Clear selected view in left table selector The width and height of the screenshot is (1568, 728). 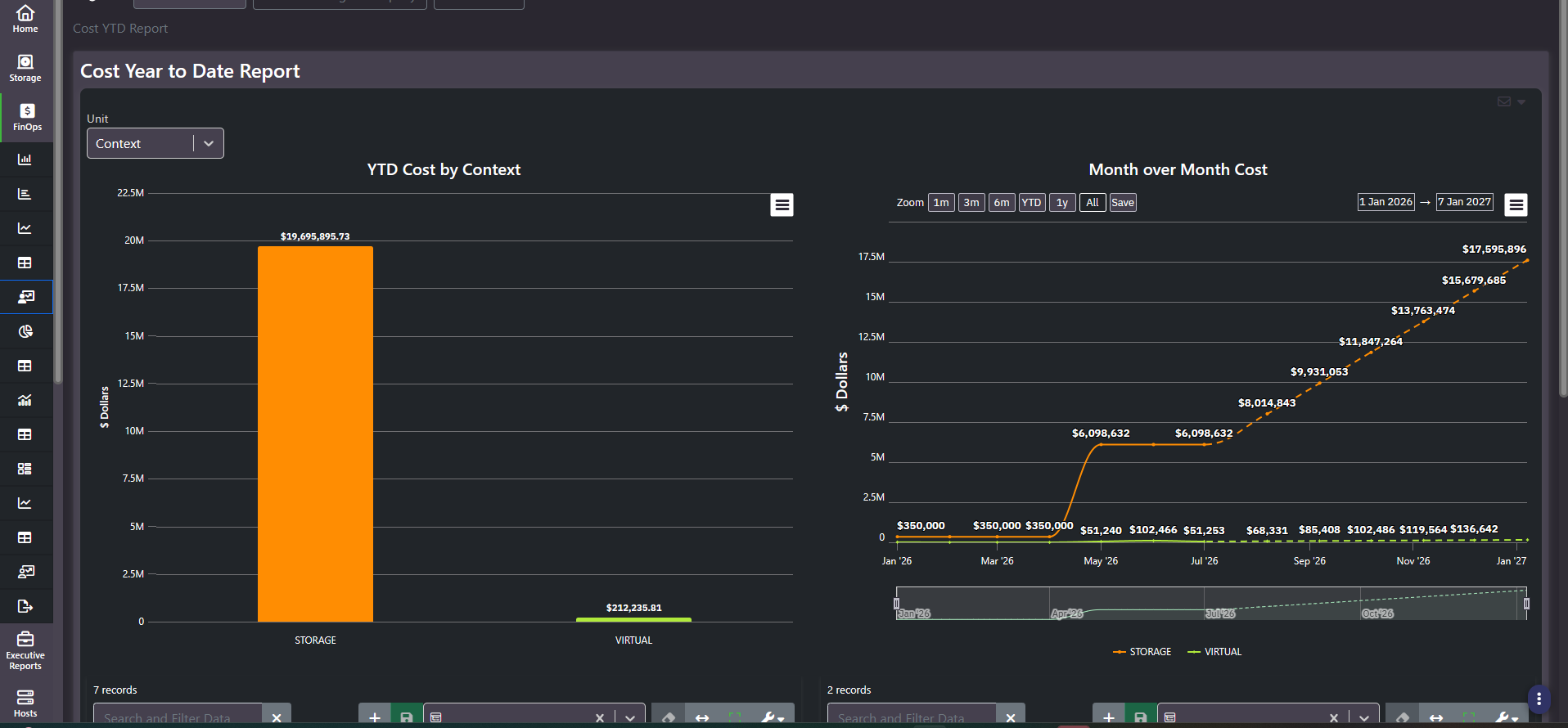600,717
